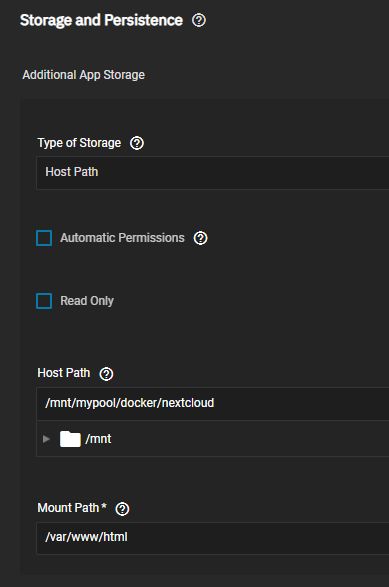Tick the Read Only checkbox
This screenshot has width=389, height=587.
(44, 301)
